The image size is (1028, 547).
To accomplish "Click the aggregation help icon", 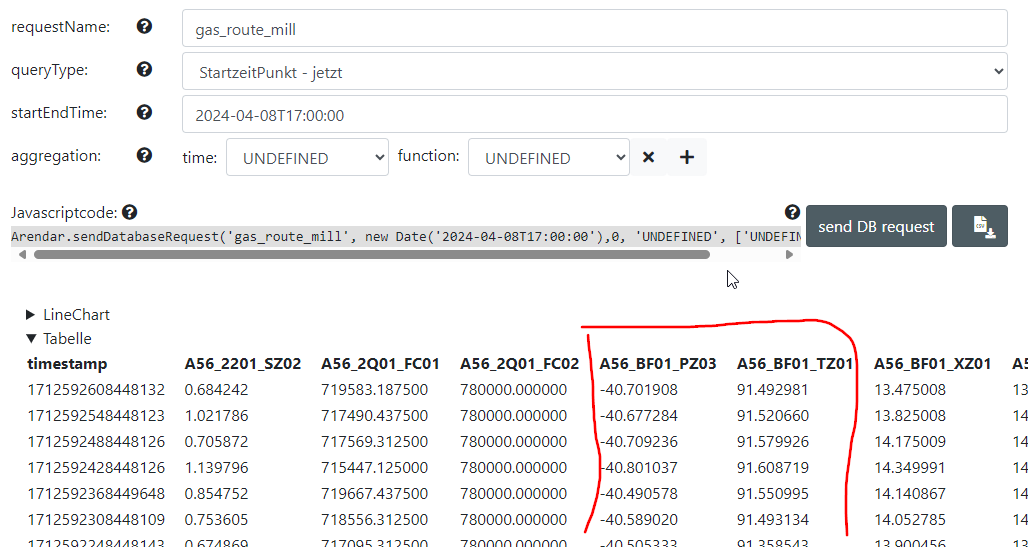I will 144,155.
